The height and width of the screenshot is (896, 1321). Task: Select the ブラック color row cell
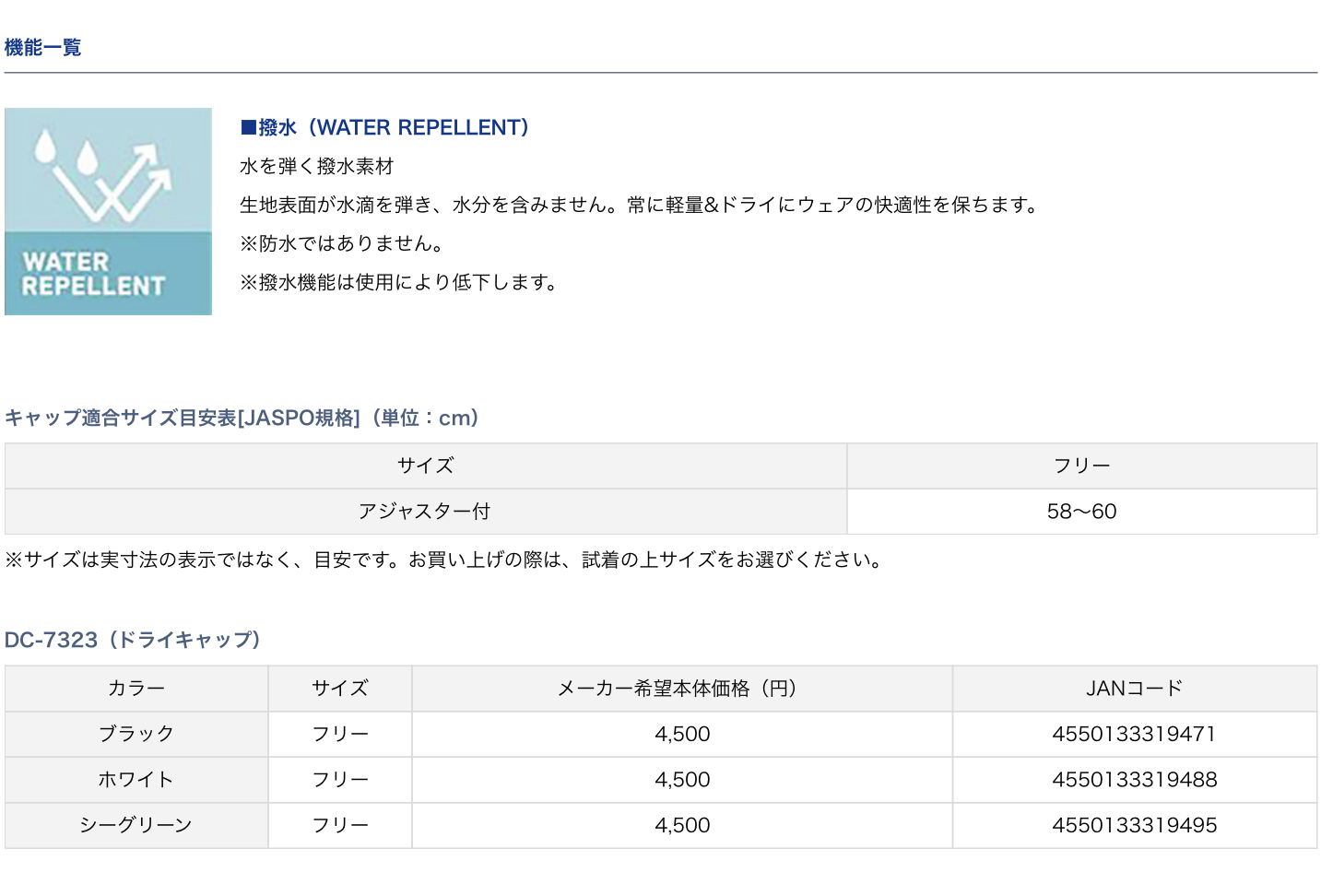tap(136, 734)
